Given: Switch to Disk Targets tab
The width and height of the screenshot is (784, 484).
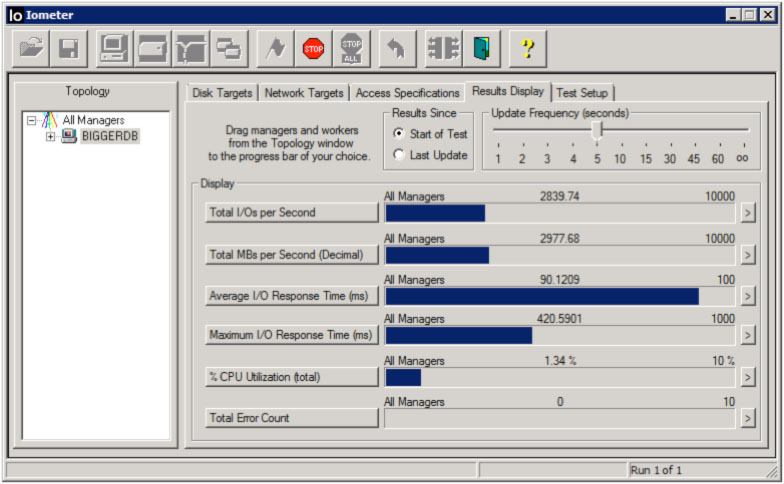Looking at the screenshot, I should 222,93.
